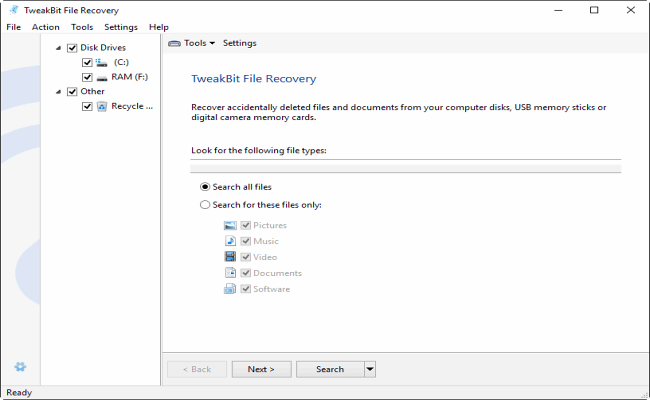The height and width of the screenshot is (400, 650).
Task: Open the Tools dropdown in toolbar
Action: click(x=199, y=43)
